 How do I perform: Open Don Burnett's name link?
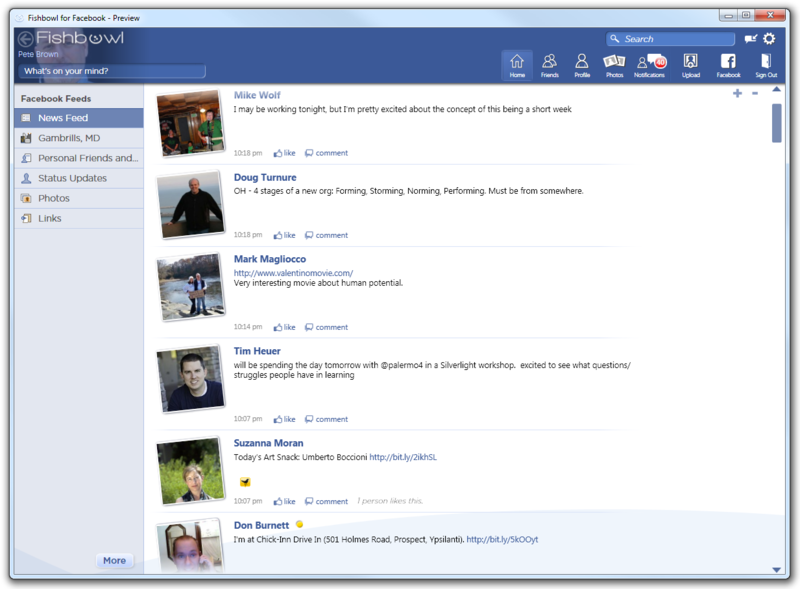click(x=261, y=525)
